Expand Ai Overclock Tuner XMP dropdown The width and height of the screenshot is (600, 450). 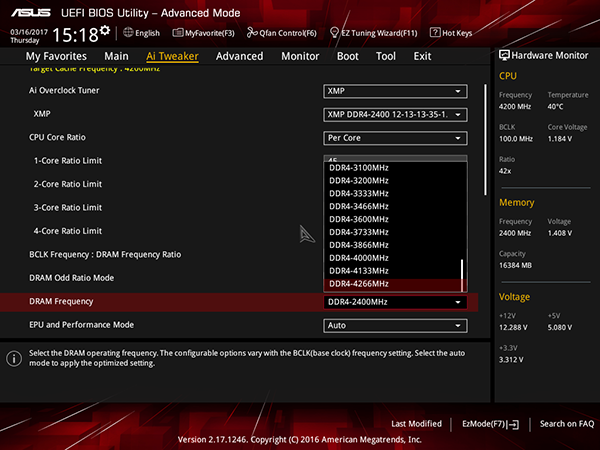tap(395, 91)
